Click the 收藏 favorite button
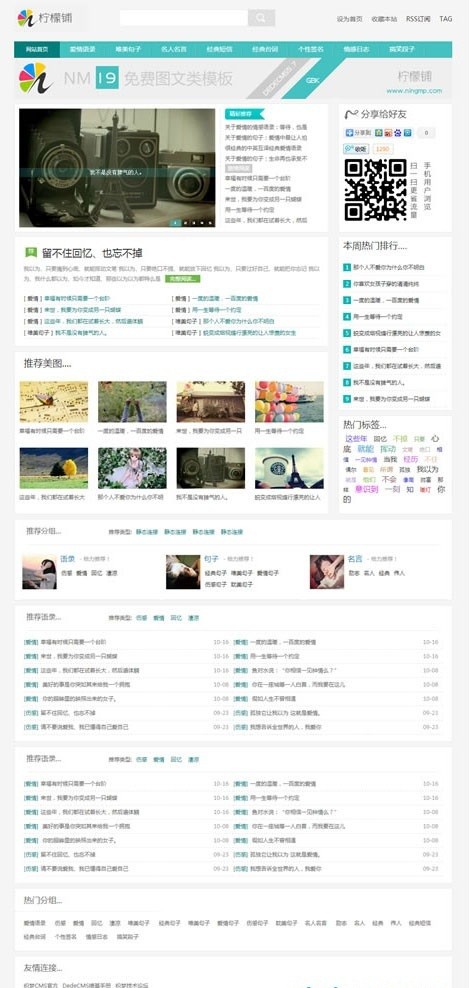This screenshot has width=471, height=988. [x=356, y=149]
